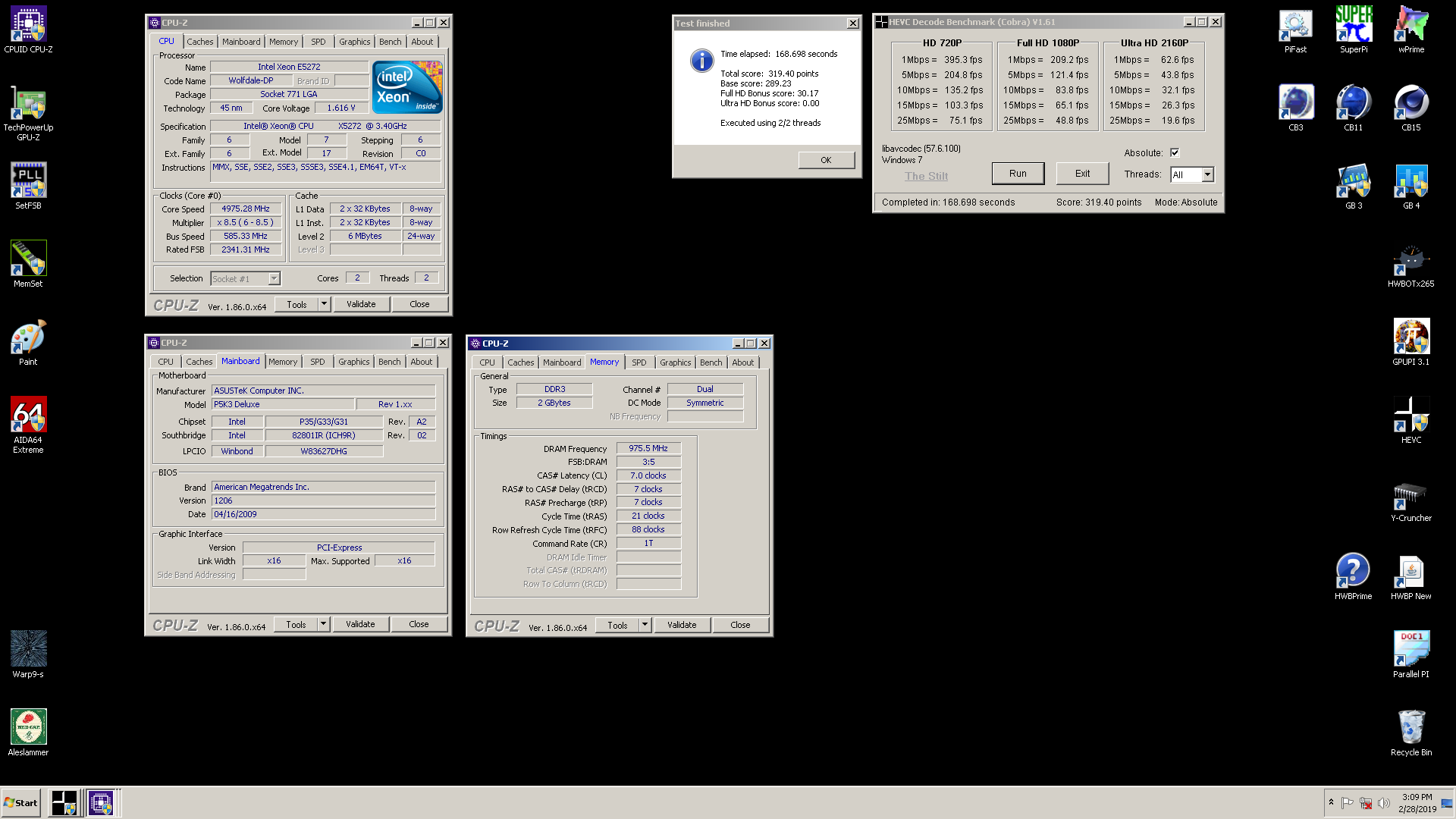The image size is (1456, 819).
Task: Expand Tools dropdown arrow in CPU-Z Memory window
Action: pos(645,625)
